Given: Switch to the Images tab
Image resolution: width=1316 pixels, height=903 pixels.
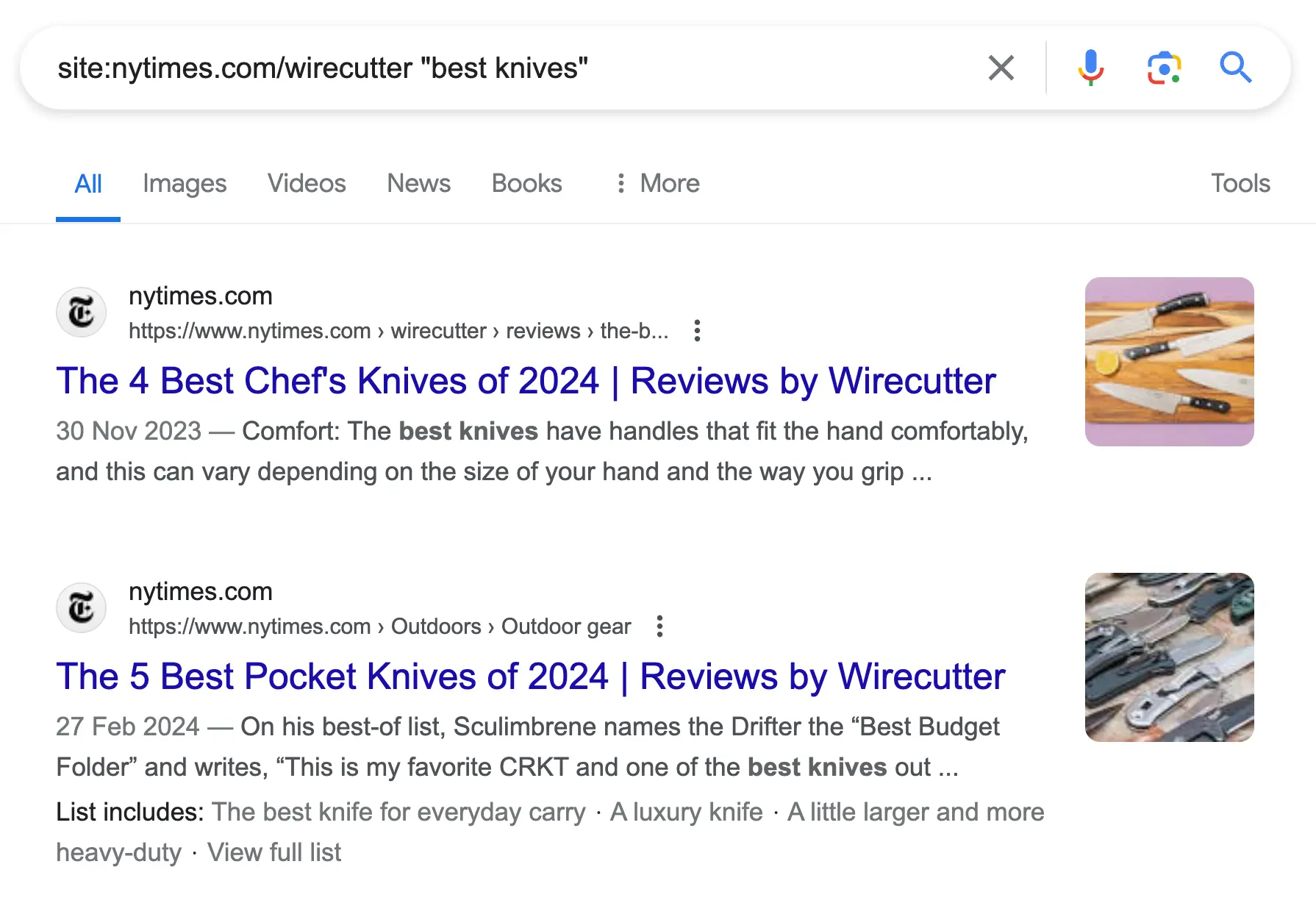Looking at the screenshot, I should 185,183.
